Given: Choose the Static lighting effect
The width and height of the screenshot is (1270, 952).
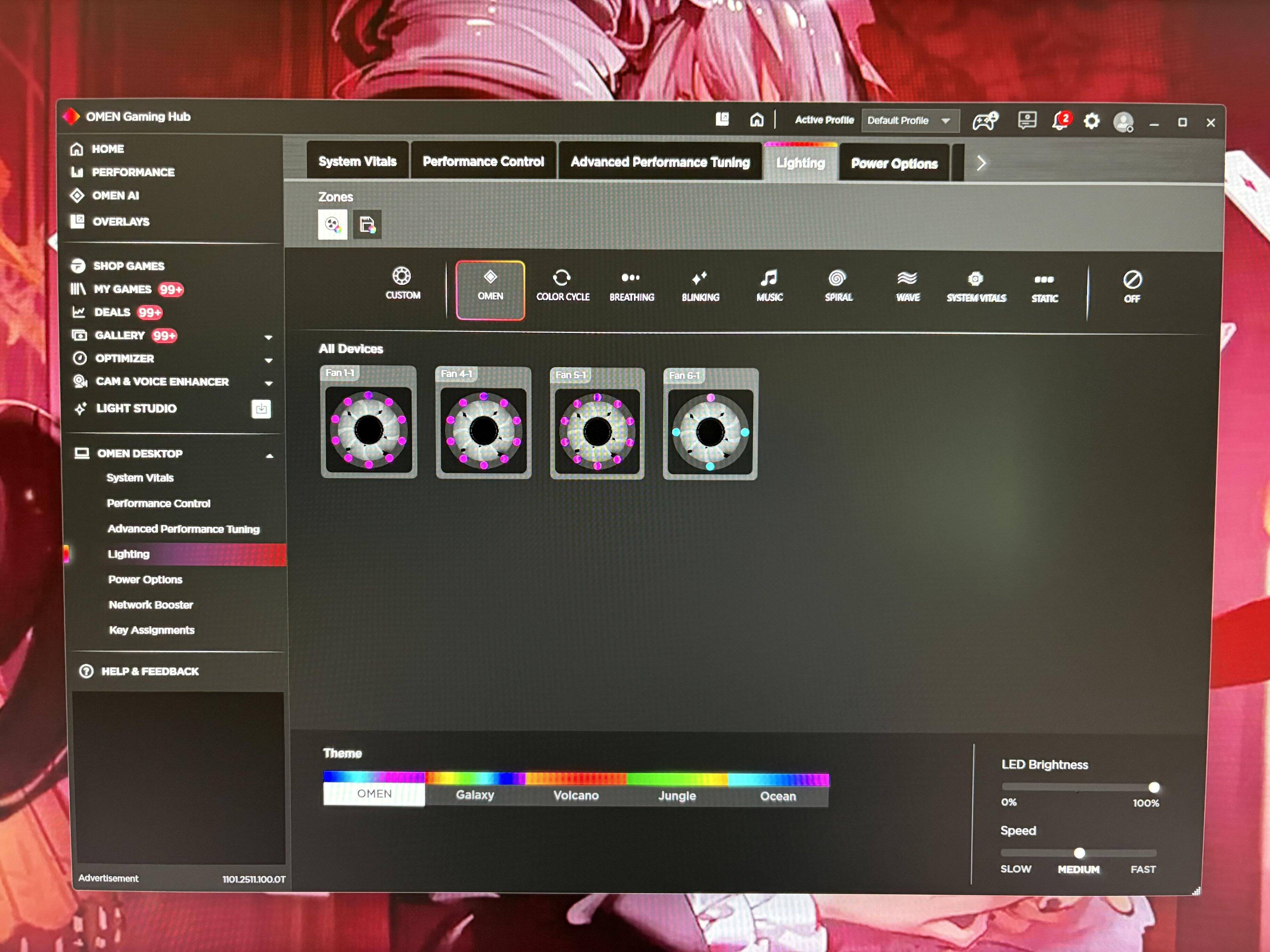Looking at the screenshot, I should 1044,288.
